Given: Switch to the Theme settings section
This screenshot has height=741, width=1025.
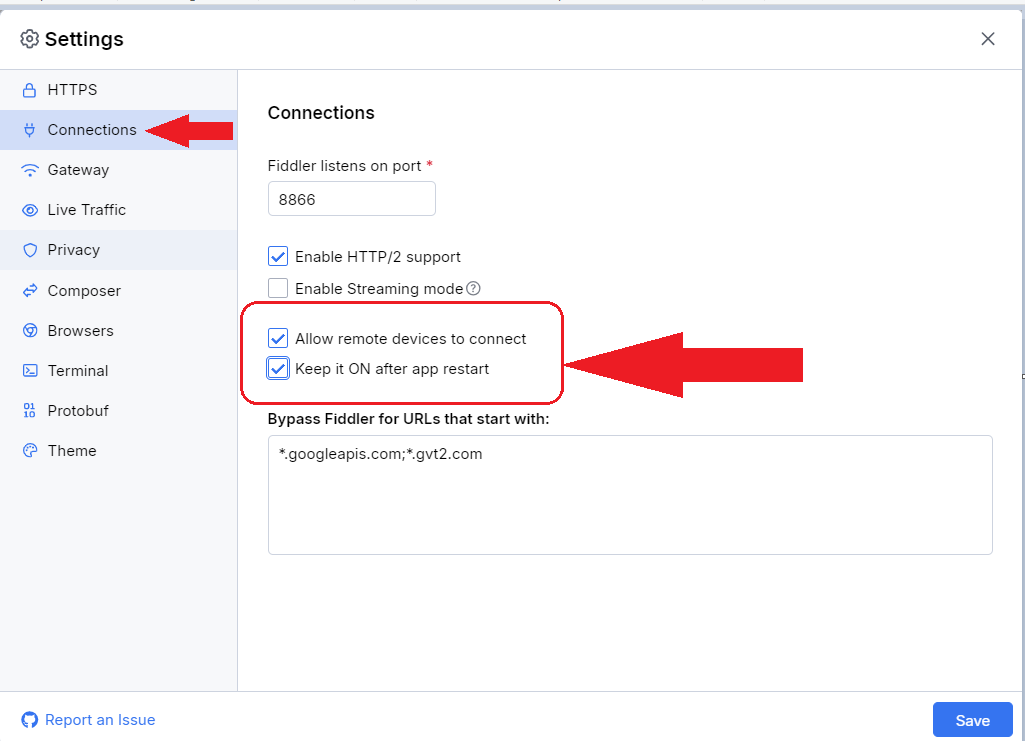Looking at the screenshot, I should (x=72, y=451).
